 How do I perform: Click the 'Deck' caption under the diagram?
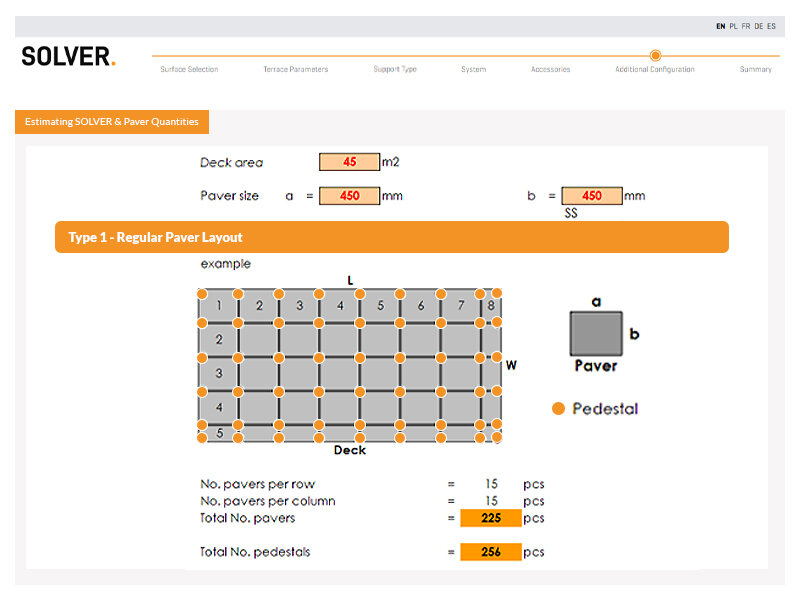[350, 451]
